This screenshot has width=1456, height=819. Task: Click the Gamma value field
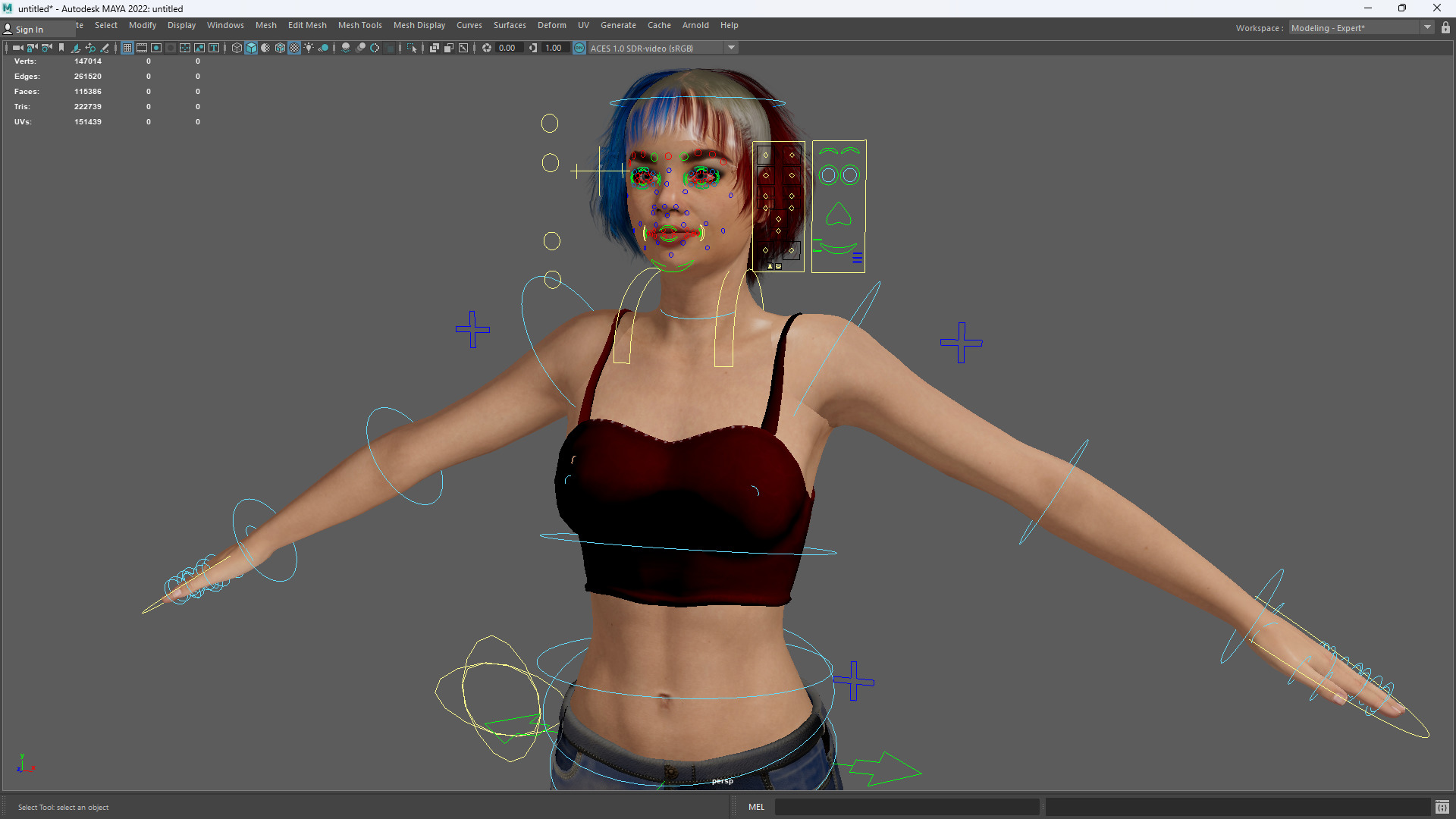[555, 48]
